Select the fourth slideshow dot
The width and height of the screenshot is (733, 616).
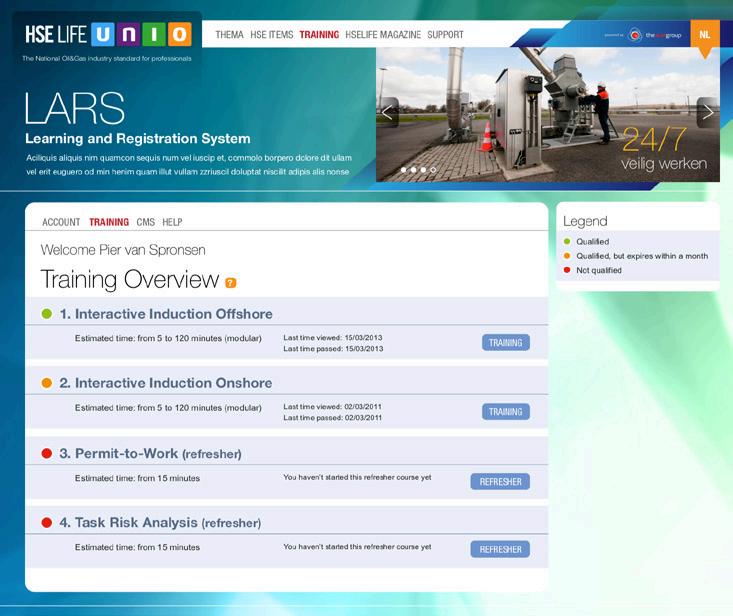(x=433, y=170)
